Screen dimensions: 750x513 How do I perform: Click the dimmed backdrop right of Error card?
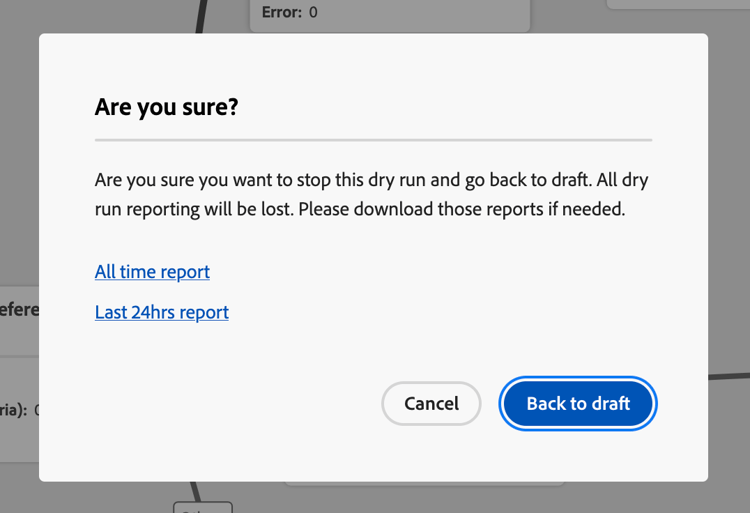point(570,16)
